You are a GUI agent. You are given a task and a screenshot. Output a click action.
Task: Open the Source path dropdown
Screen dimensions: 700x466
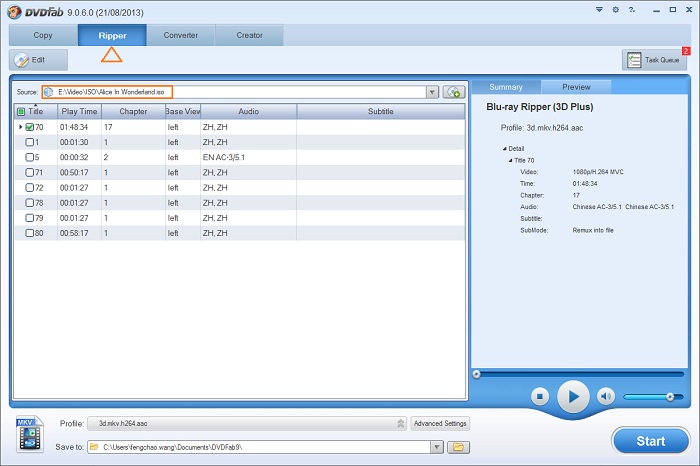pos(432,92)
